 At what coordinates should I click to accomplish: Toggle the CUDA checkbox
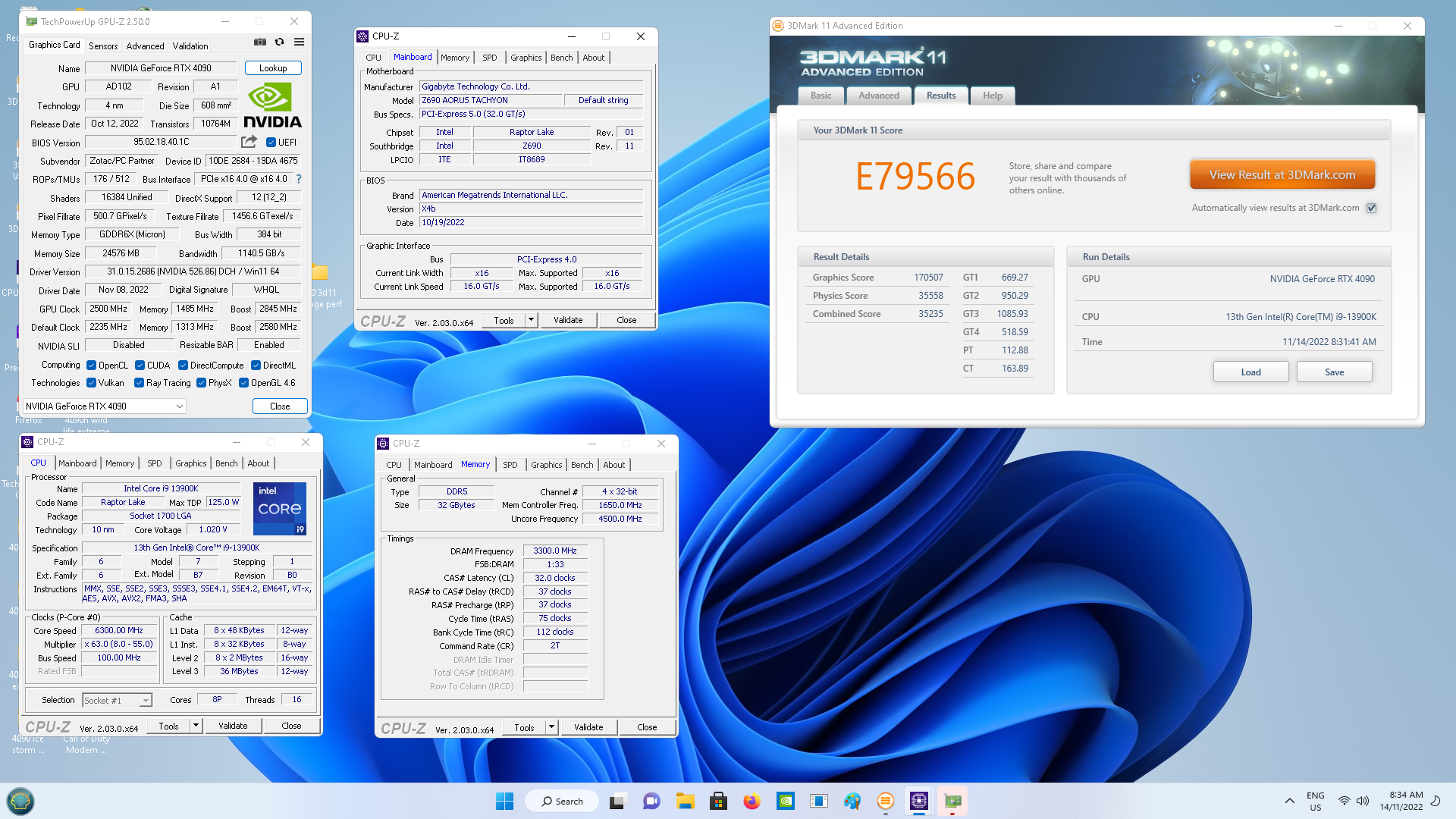(x=140, y=366)
